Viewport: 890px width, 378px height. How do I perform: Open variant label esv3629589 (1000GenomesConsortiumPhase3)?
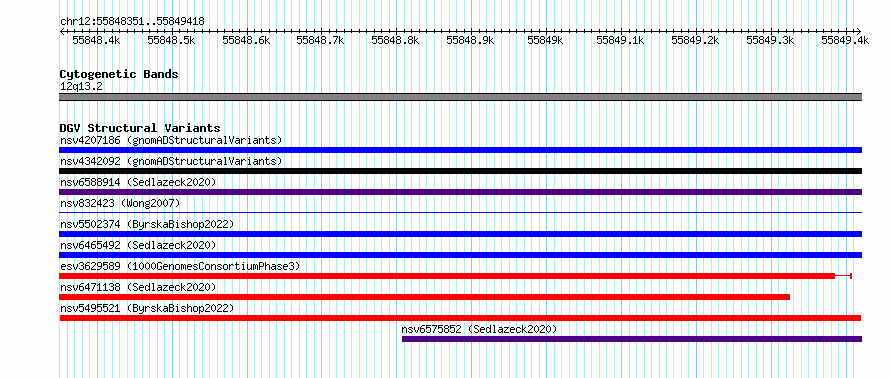pyautogui.click(x=180, y=266)
